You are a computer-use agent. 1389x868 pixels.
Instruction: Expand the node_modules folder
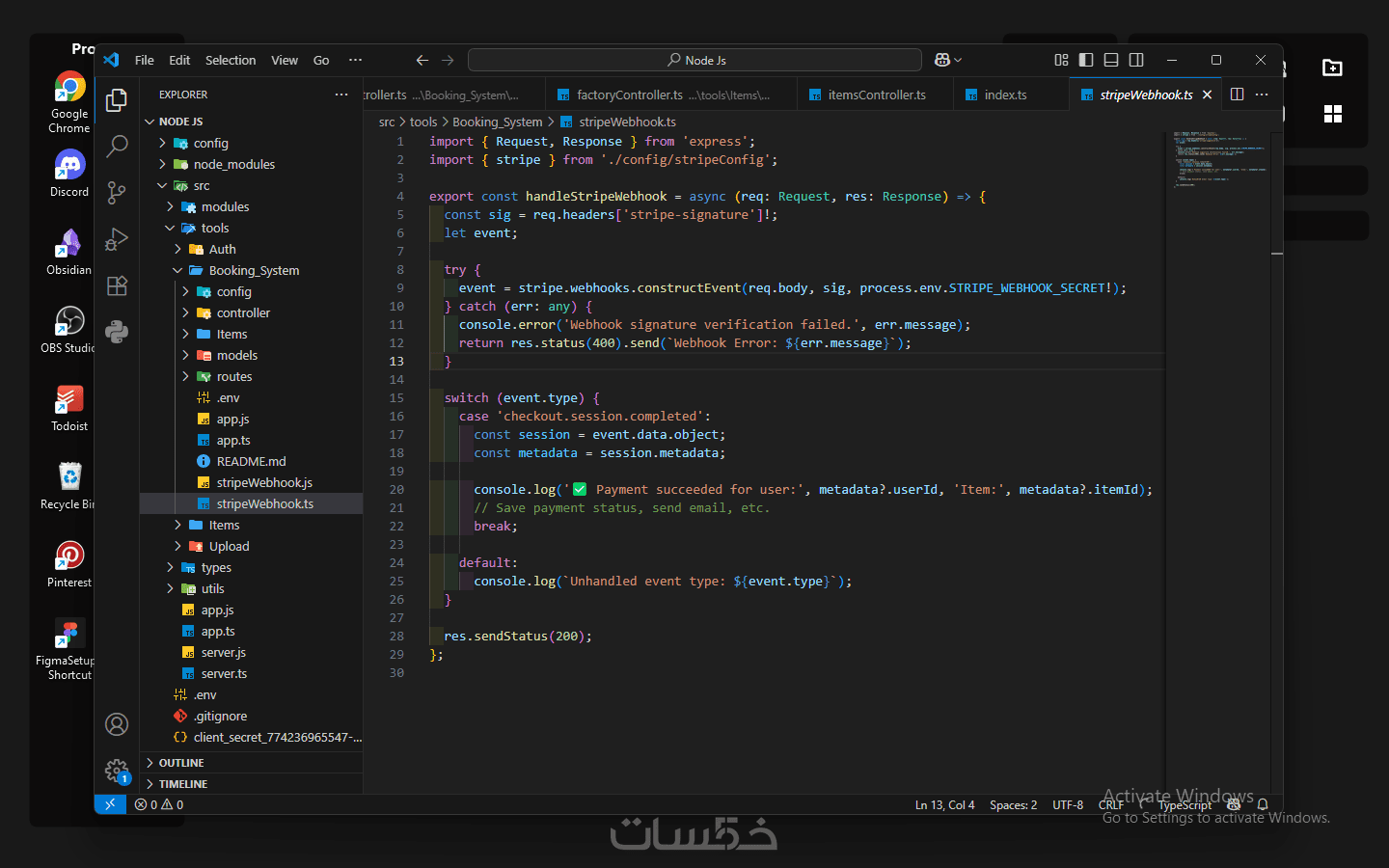[233, 164]
